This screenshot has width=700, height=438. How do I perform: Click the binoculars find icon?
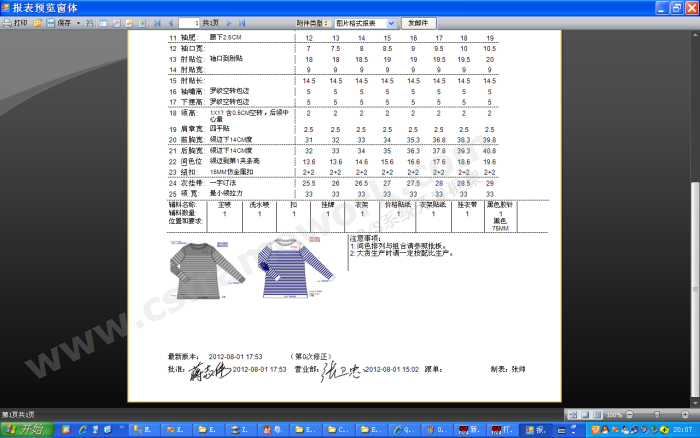click(x=89, y=21)
